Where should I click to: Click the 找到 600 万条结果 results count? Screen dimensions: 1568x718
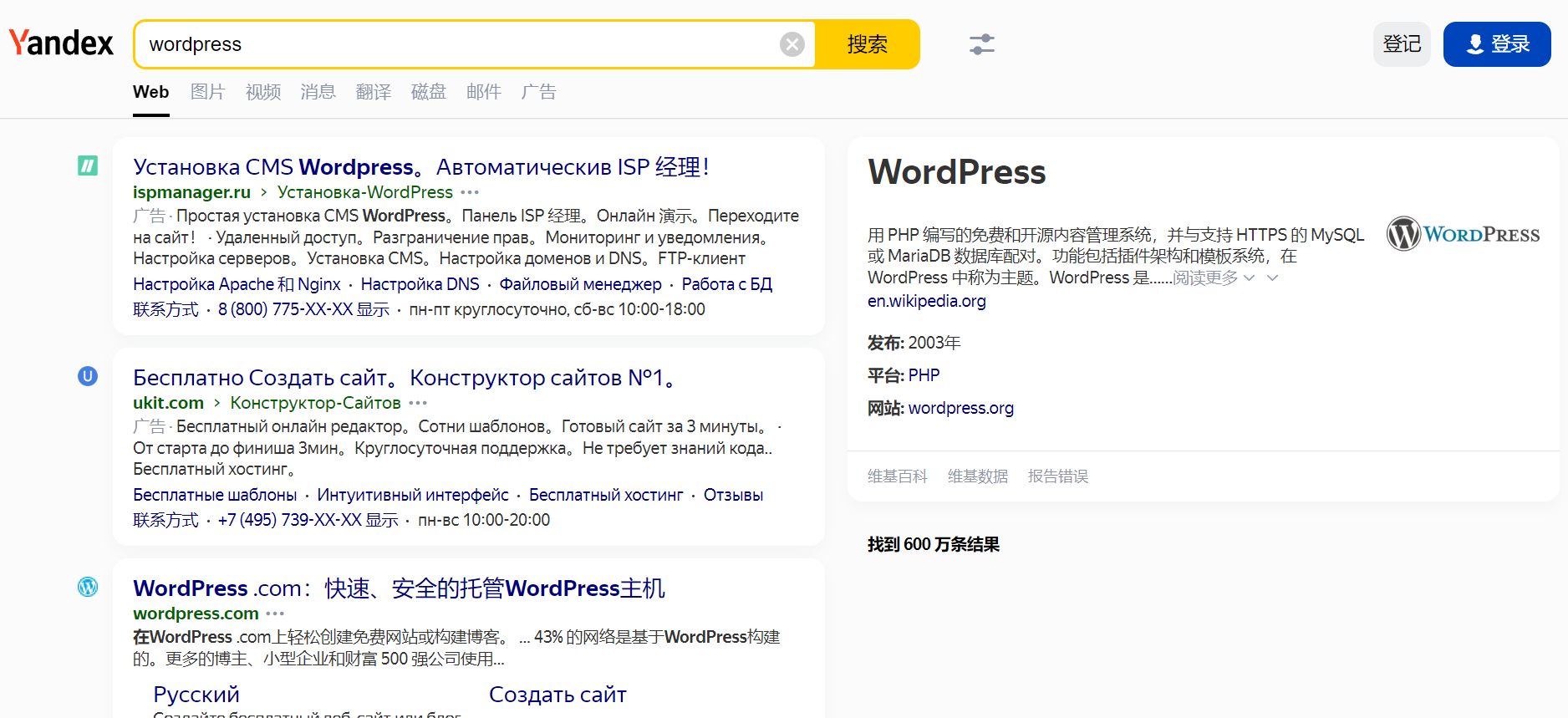tap(934, 544)
